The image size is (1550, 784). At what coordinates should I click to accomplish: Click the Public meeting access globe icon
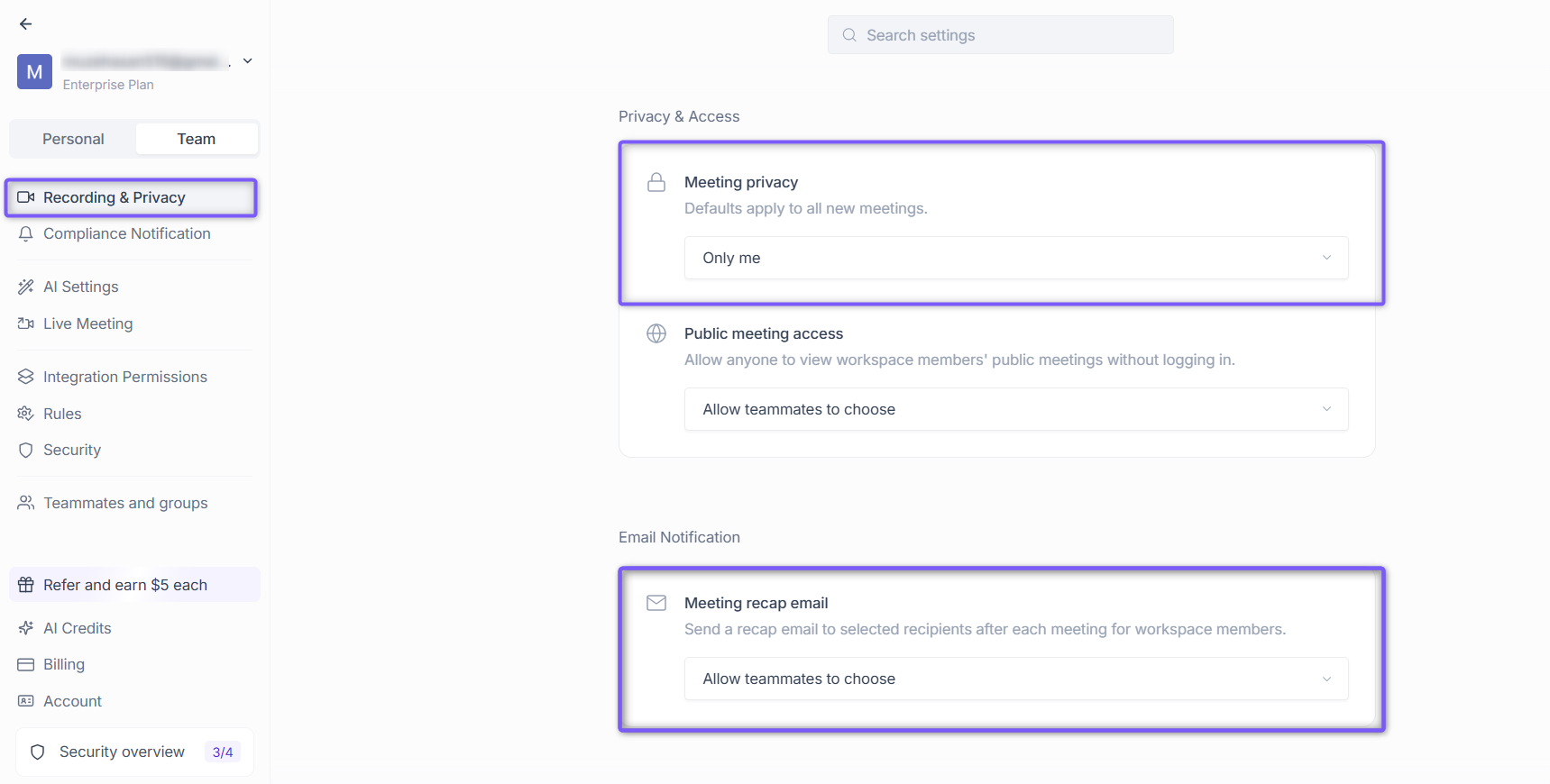656,333
